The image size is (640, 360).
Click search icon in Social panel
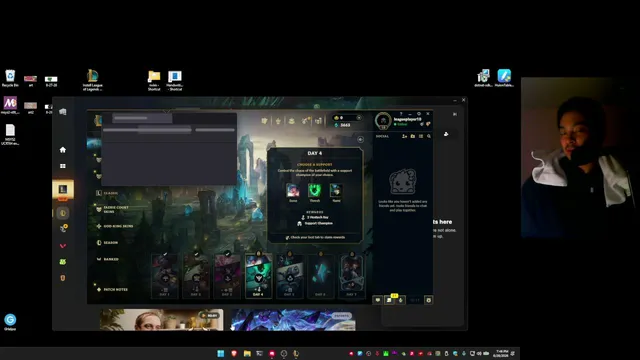[429, 136]
